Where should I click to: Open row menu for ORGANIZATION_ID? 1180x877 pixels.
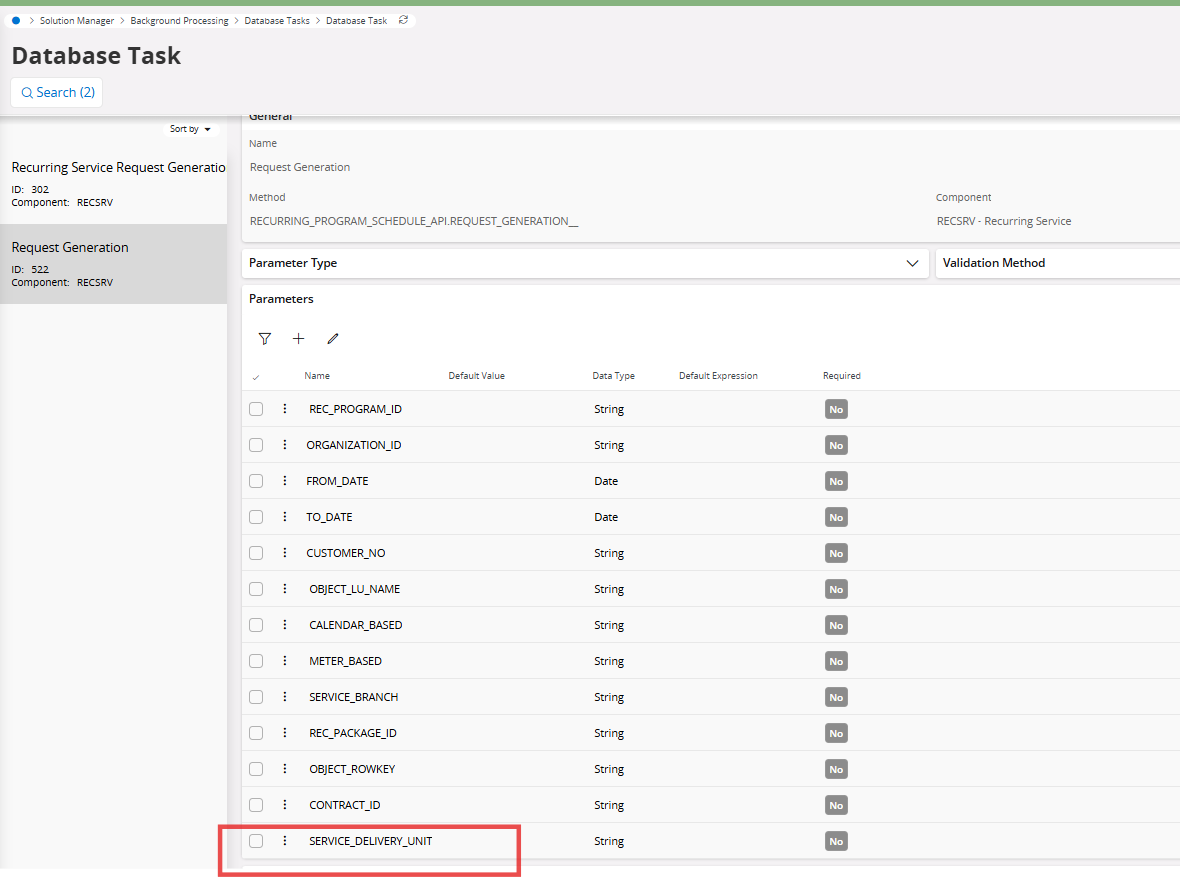click(x=284, y=445)
